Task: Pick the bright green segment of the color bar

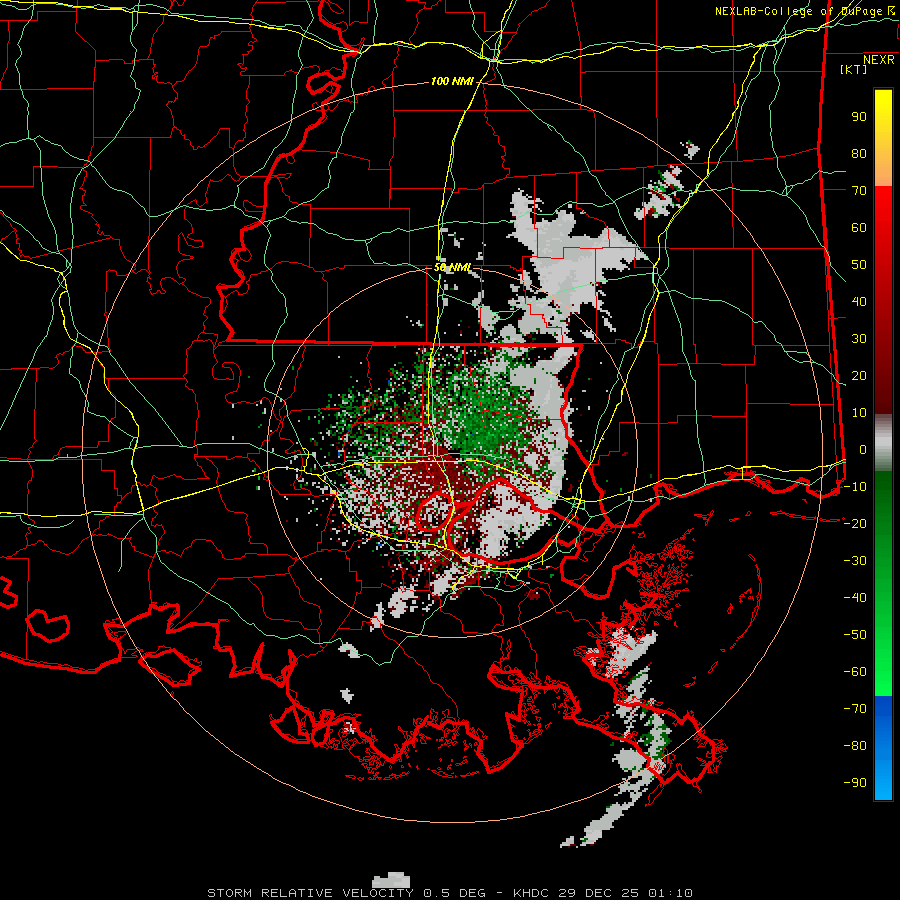Action: pyautogui.click(x=883, y=643)
